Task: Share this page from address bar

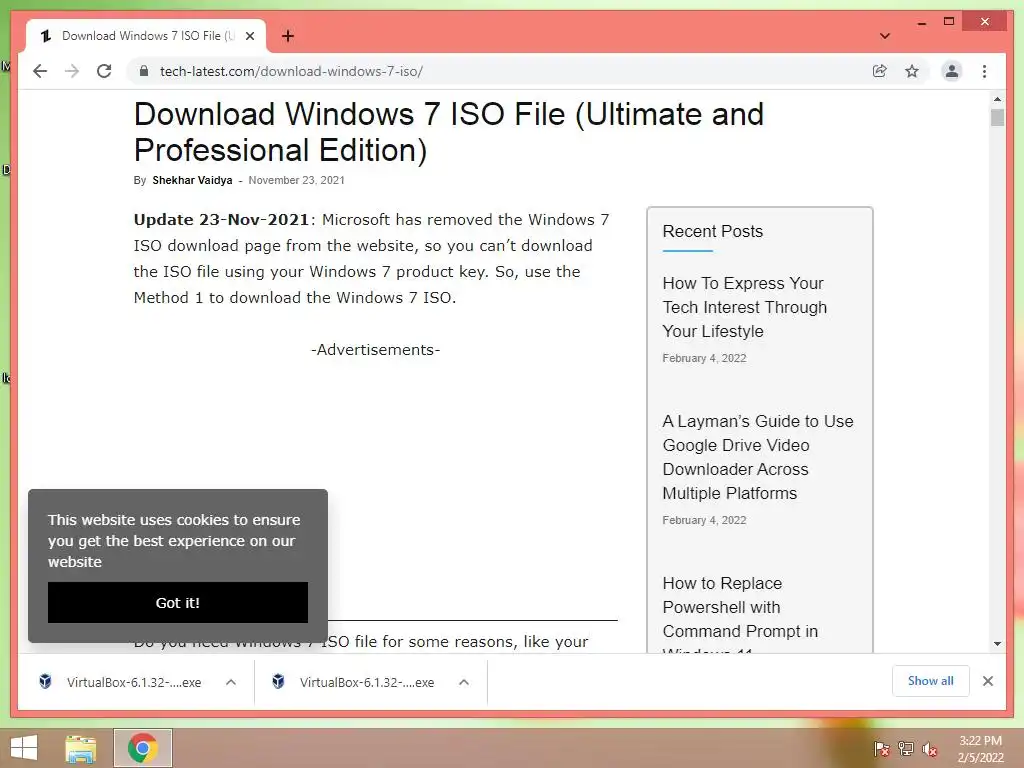Action: point(880,71)
